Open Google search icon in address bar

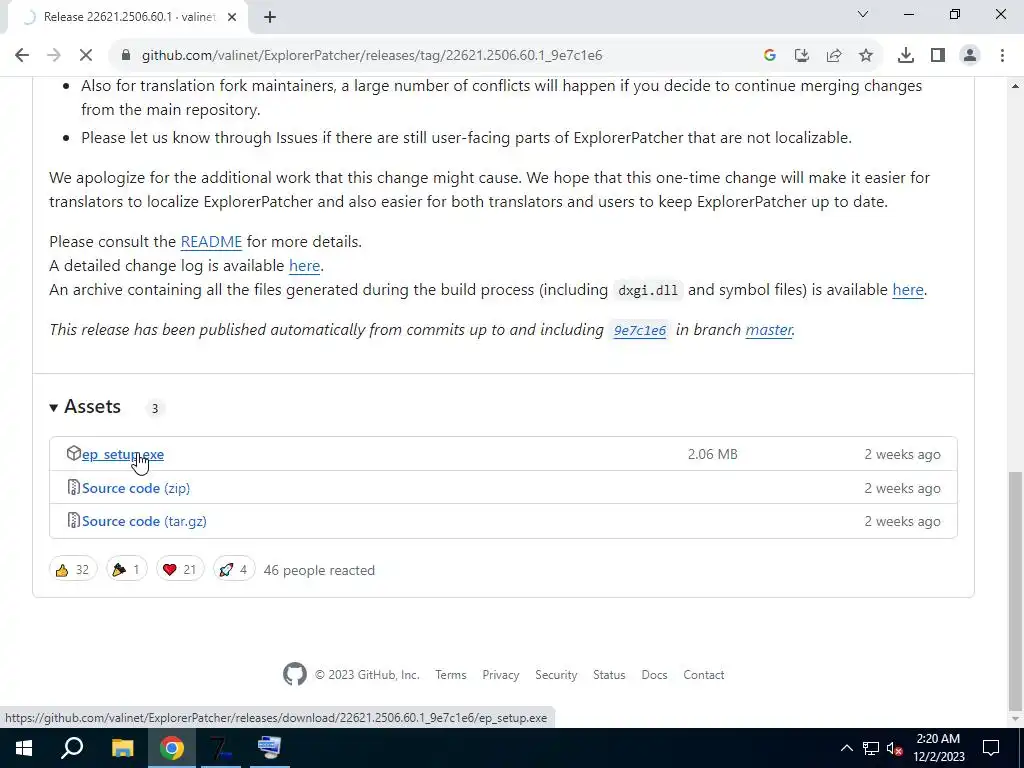[x=770, y=56]
